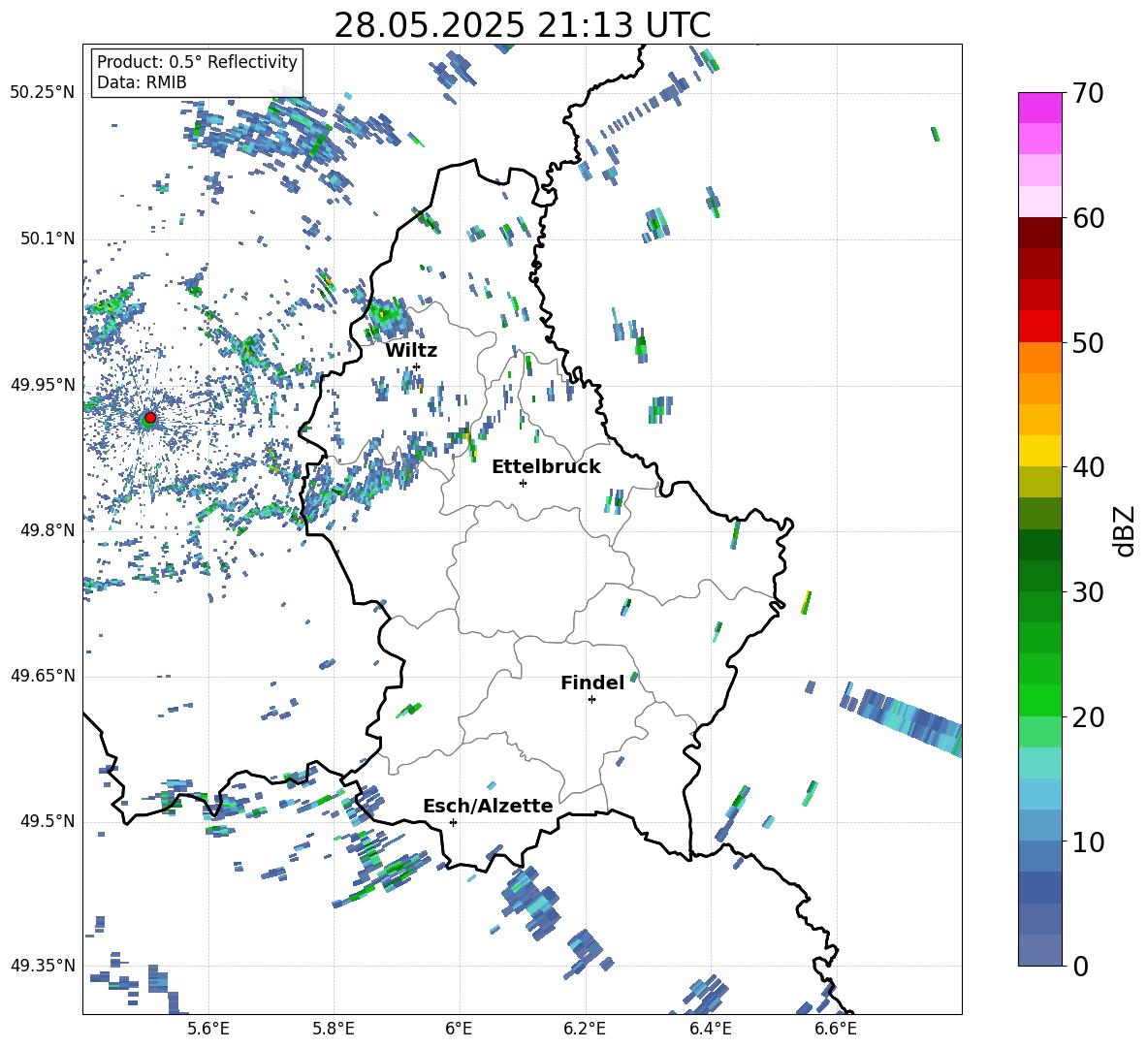Click the 6.2°E longitude tick label
Image resolution: width=1148 pixels, height=1048 pixels.
coord(585,1029)
